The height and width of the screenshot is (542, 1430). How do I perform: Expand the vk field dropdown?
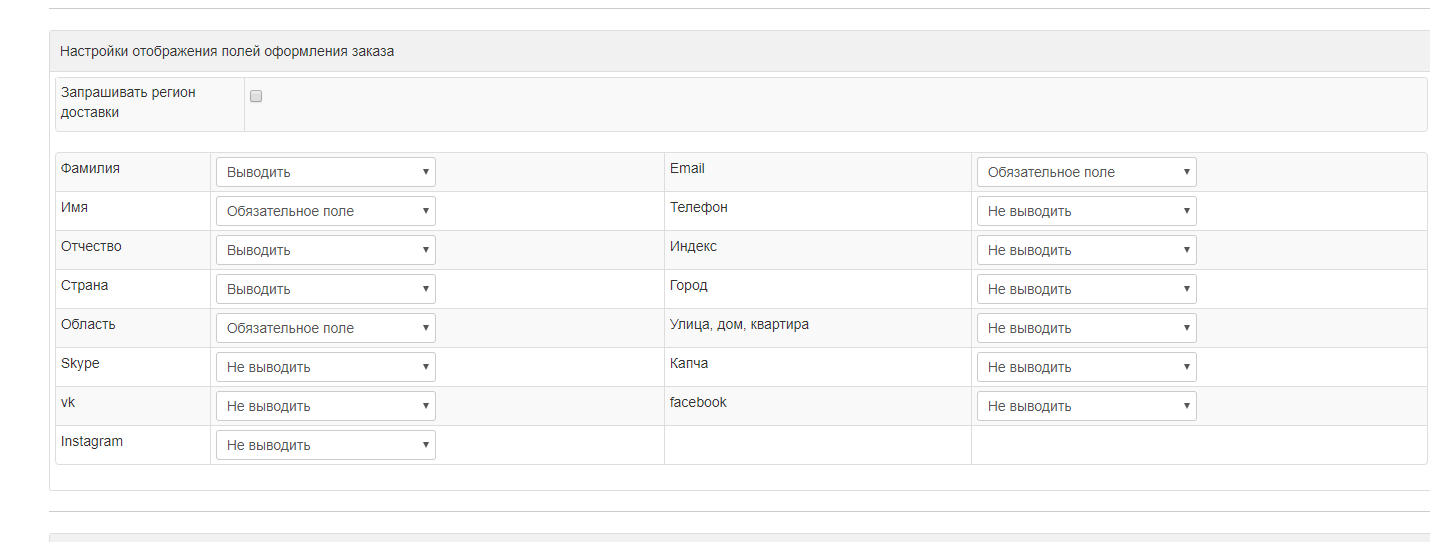326,406
